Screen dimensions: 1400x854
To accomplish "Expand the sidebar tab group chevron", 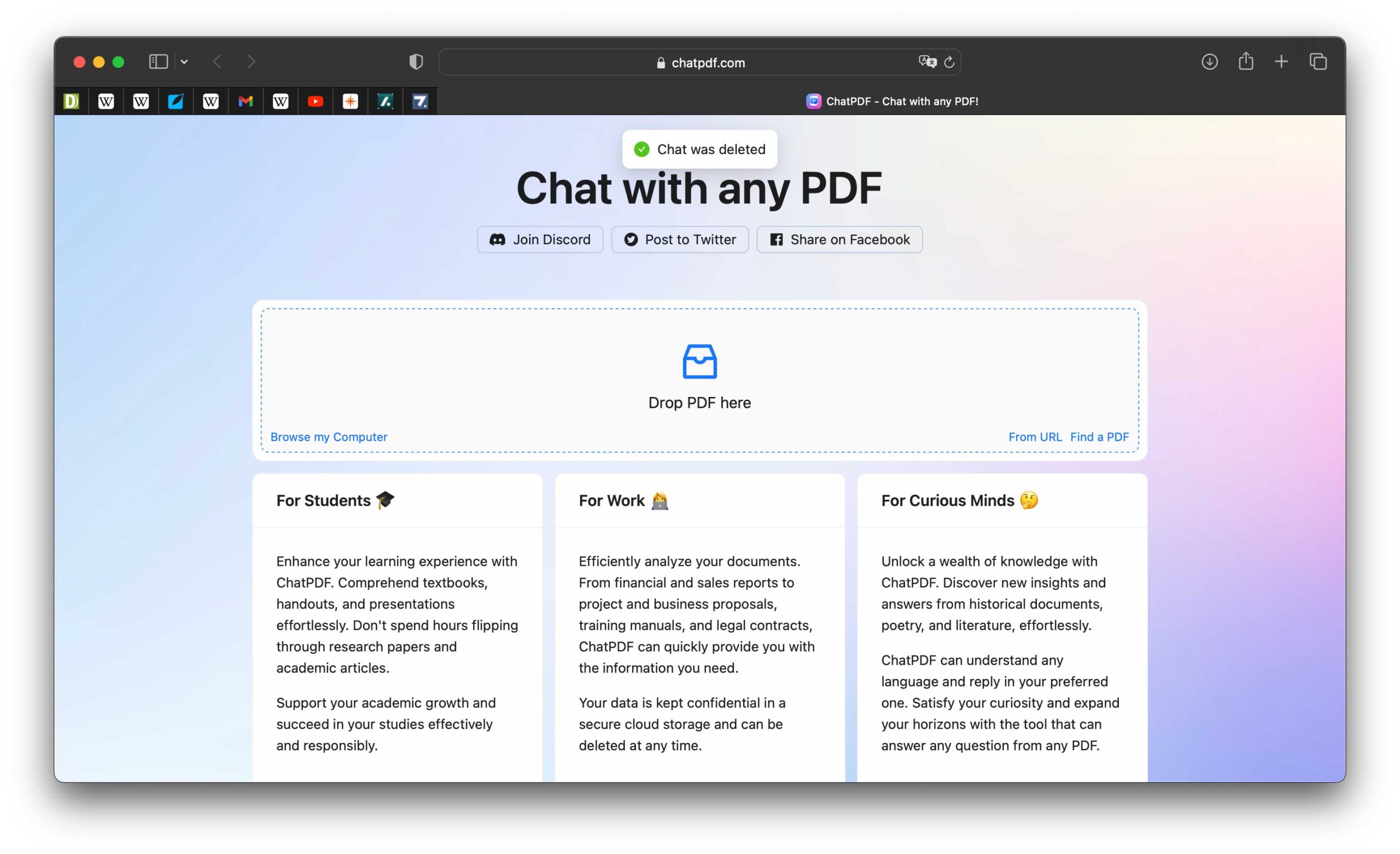I will [x=184, y=61].
